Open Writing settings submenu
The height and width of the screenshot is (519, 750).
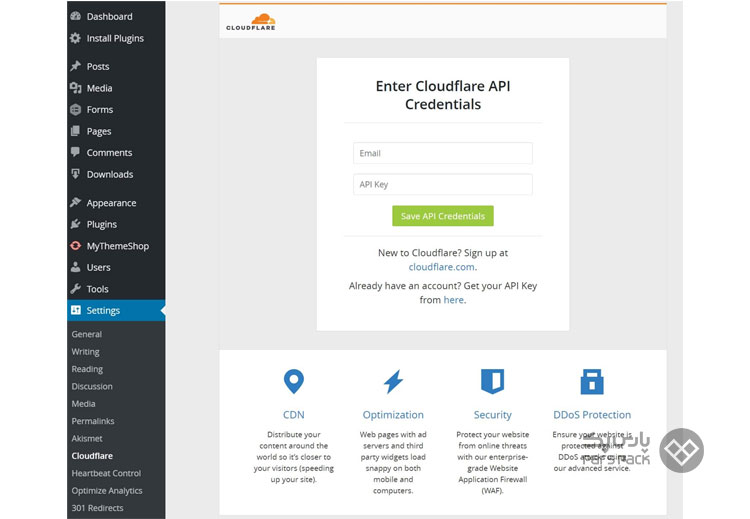[86, 352]
